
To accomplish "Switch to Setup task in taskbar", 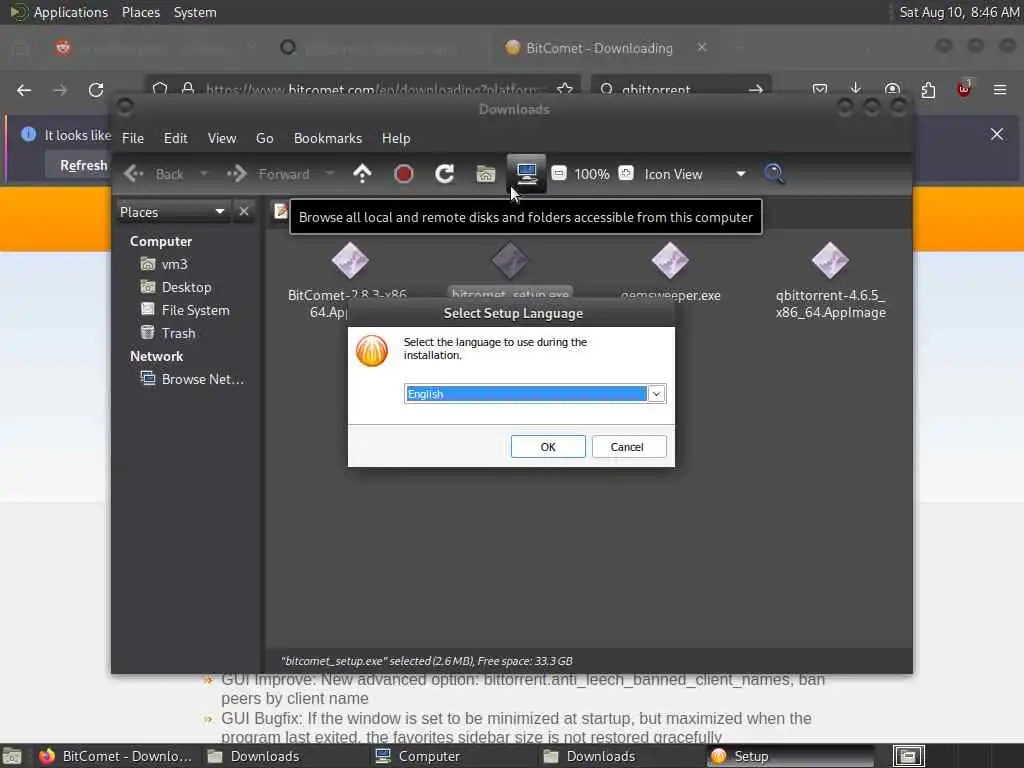I will (790, 756).
